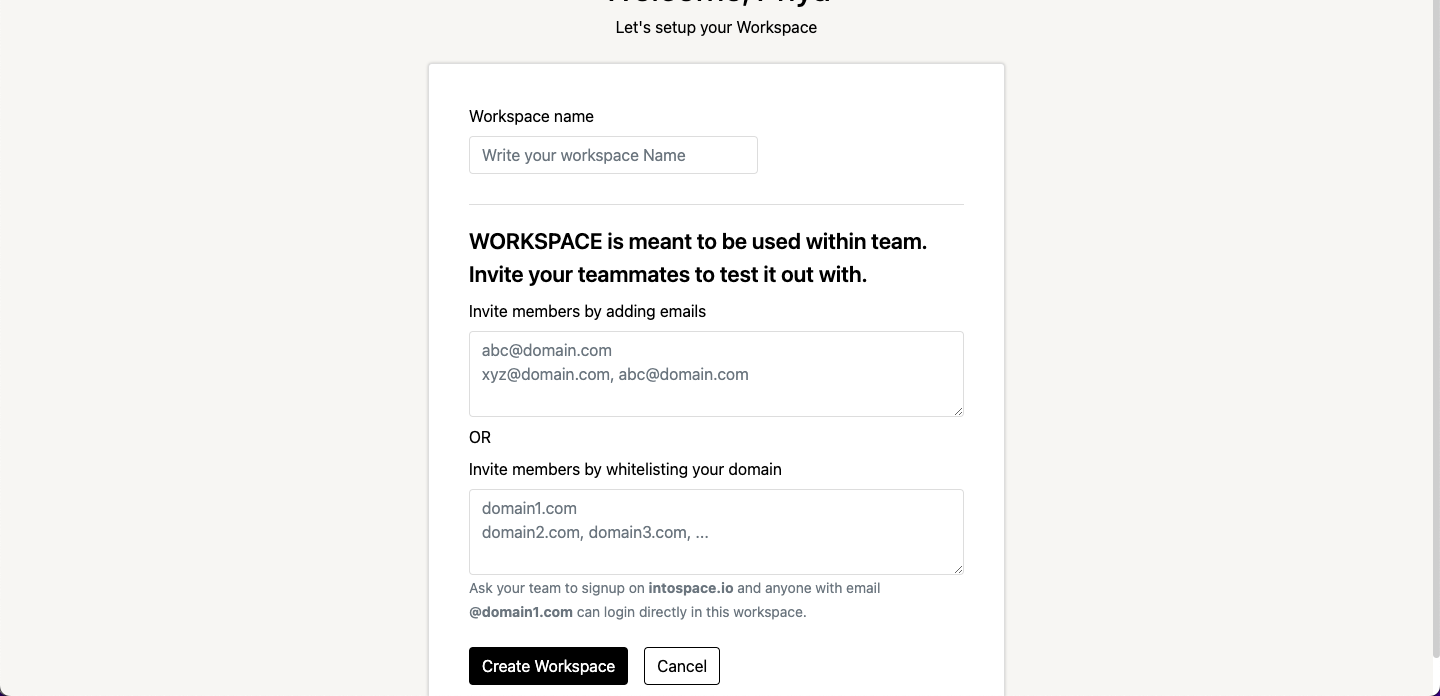Click the bold intospace.io text
This screenshot has height=696, width=1440.
pyautogui.click(x=691, y=588)
